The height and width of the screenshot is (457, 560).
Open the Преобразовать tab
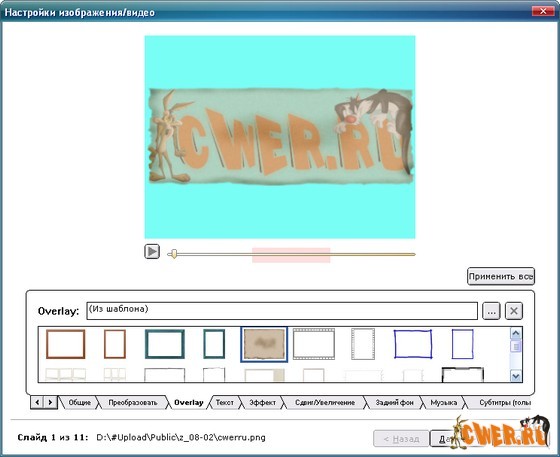click(132, 402)
